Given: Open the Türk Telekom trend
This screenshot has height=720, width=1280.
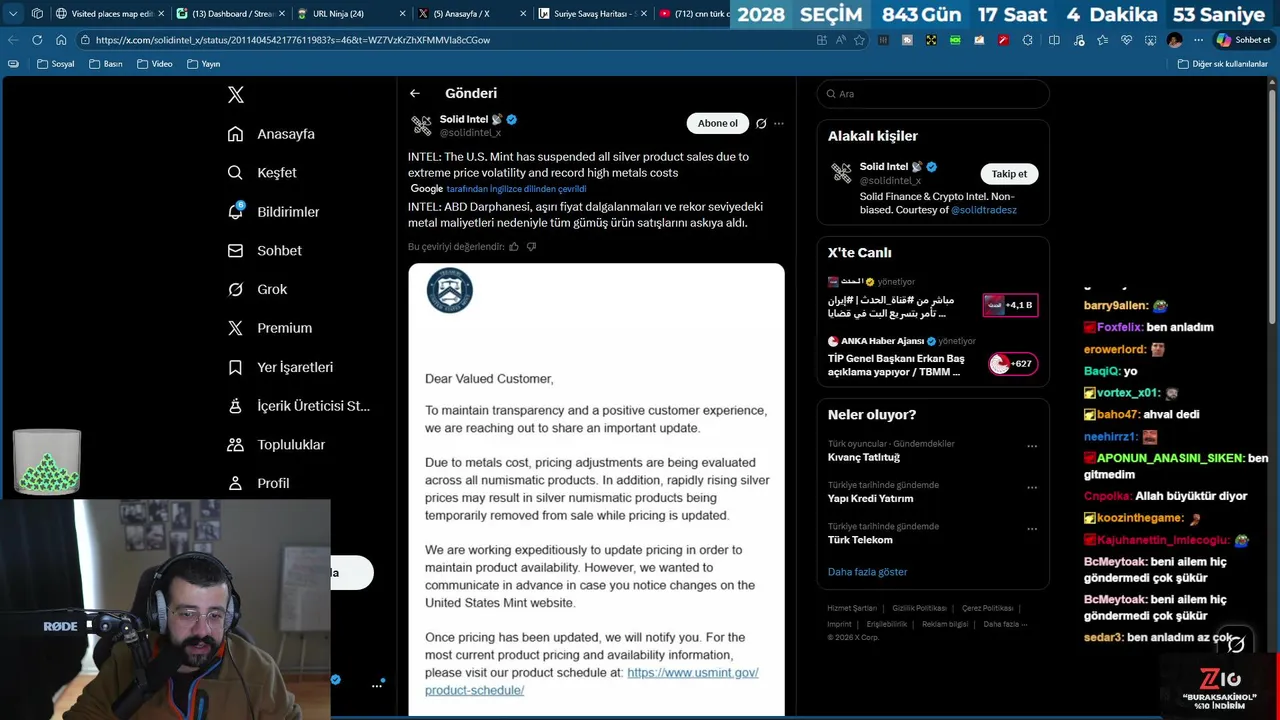Looking at the screenshot, I should pos(860,540).
